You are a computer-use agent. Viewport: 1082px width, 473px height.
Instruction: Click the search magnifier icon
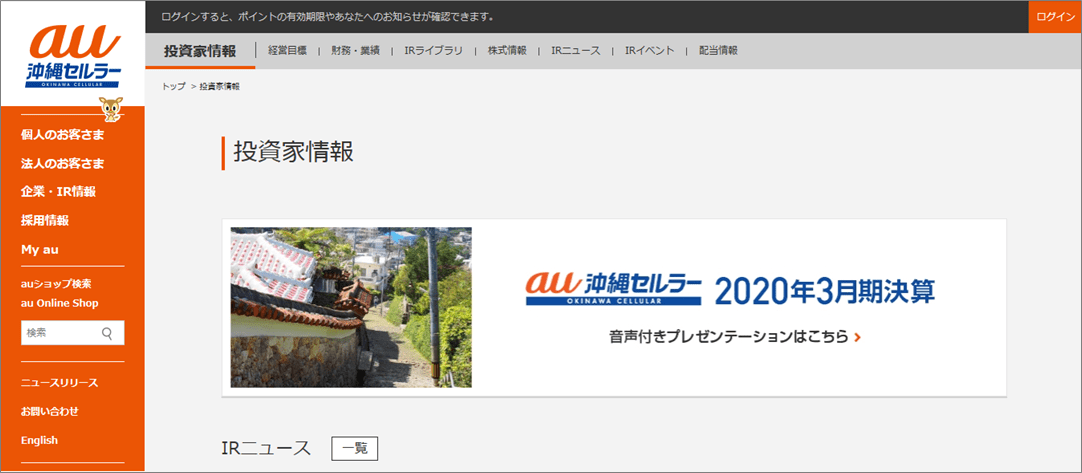point(107,333)
